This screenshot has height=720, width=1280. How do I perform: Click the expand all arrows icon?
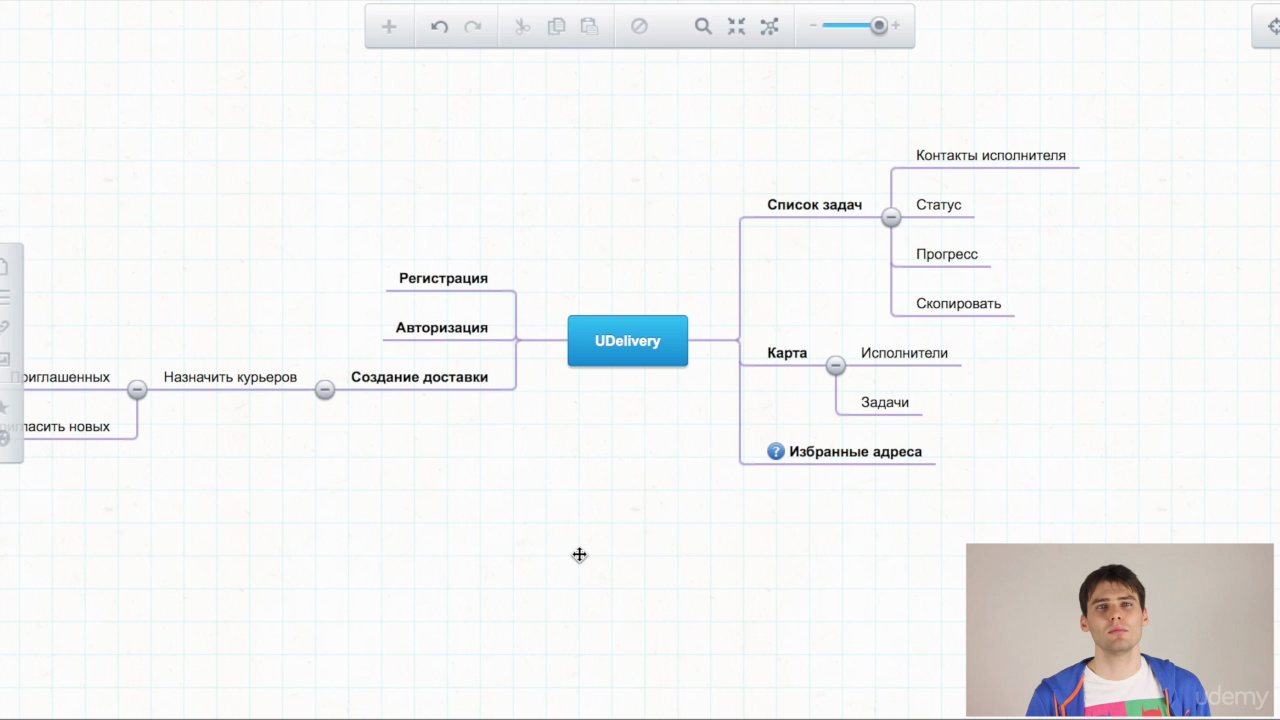tap(769, 27)
